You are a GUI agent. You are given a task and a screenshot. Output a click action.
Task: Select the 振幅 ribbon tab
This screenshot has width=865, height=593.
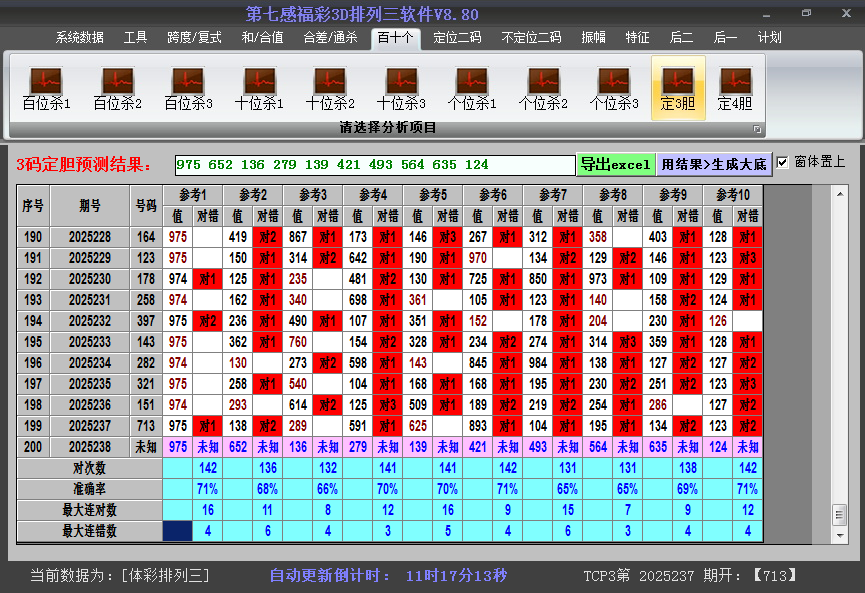tap(594, 38)
